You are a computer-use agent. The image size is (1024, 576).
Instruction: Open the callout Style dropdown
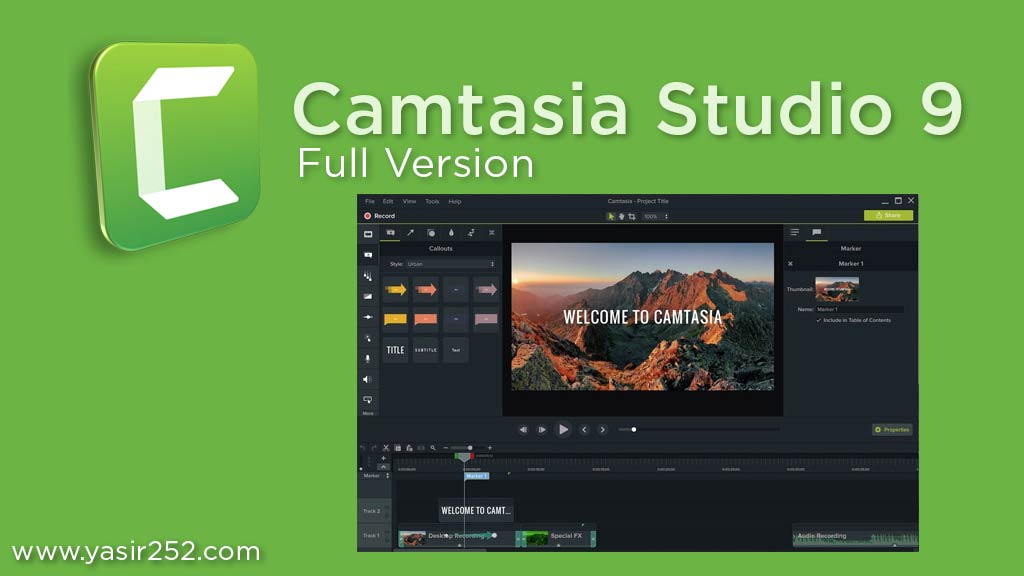coord(451,264)
